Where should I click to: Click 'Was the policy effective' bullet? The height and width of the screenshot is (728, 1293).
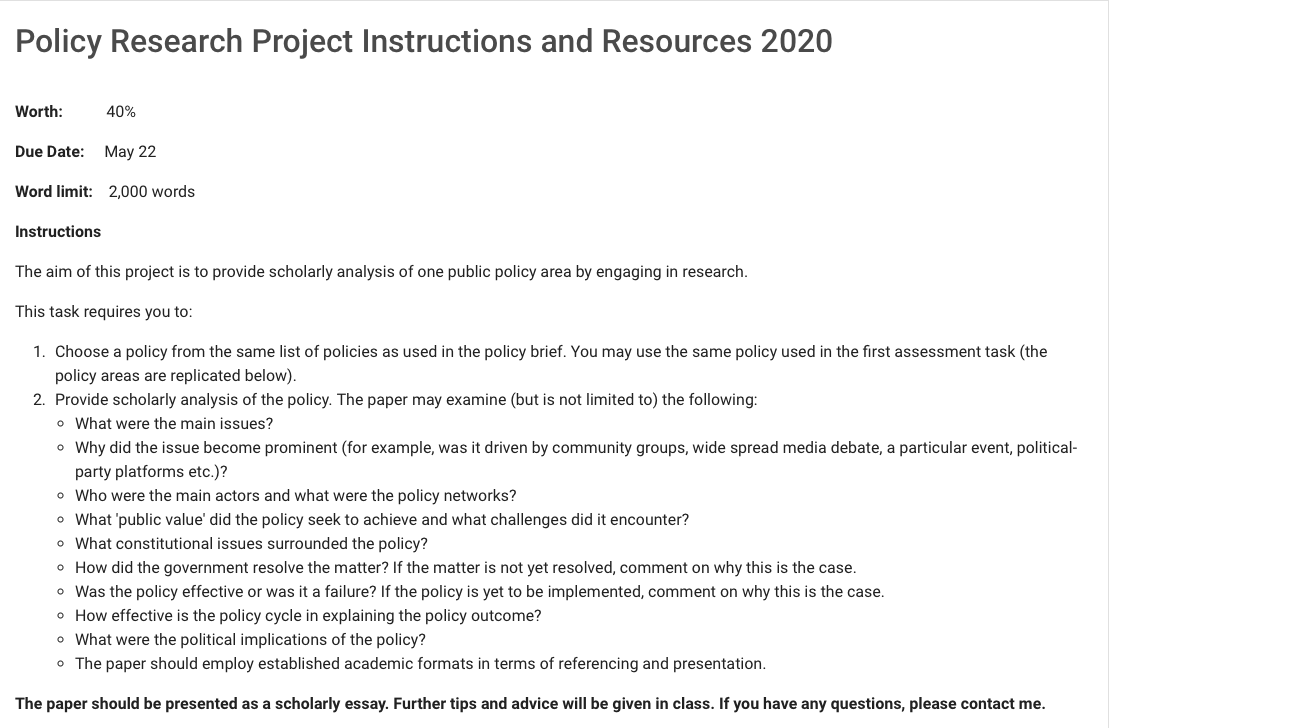coord(480,592)
